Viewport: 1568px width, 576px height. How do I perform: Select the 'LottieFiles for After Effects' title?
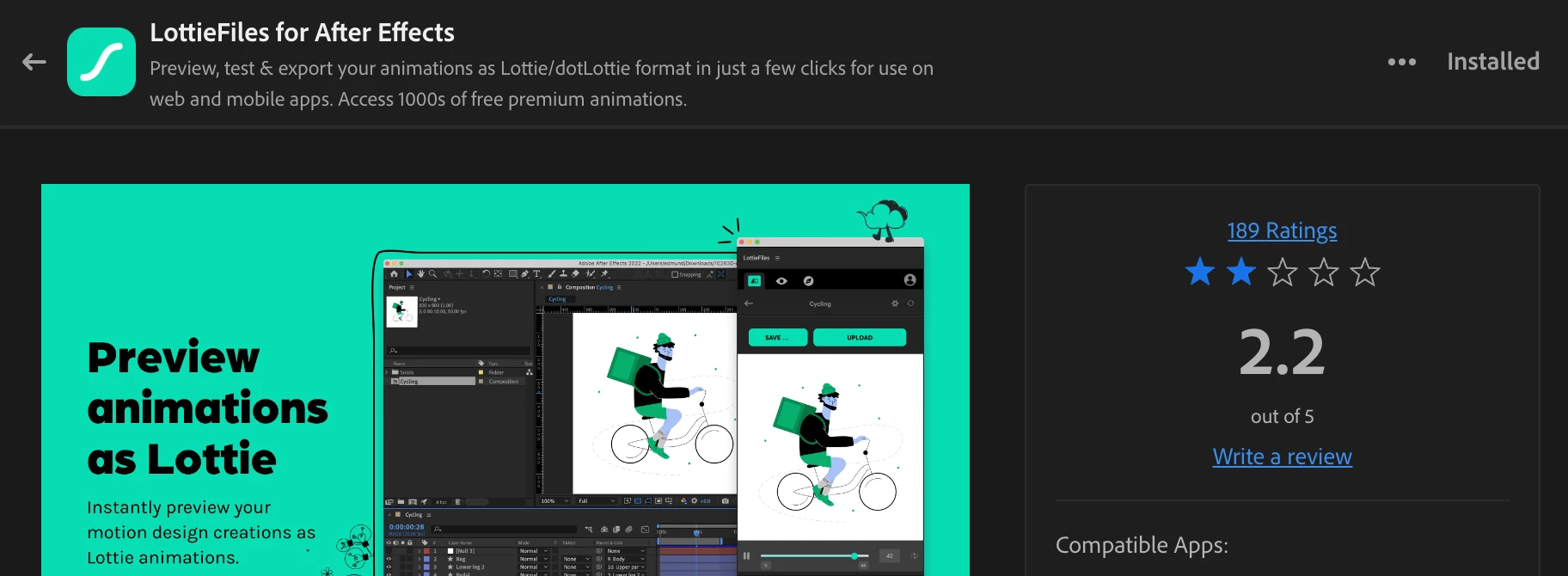pos(302,33)
